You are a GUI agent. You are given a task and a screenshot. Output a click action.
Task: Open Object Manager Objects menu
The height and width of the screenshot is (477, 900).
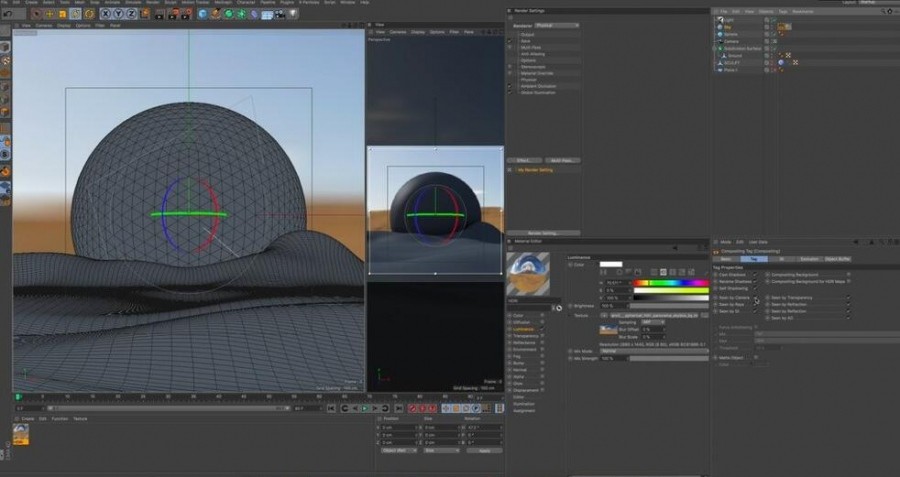click(x=766, y=11)
